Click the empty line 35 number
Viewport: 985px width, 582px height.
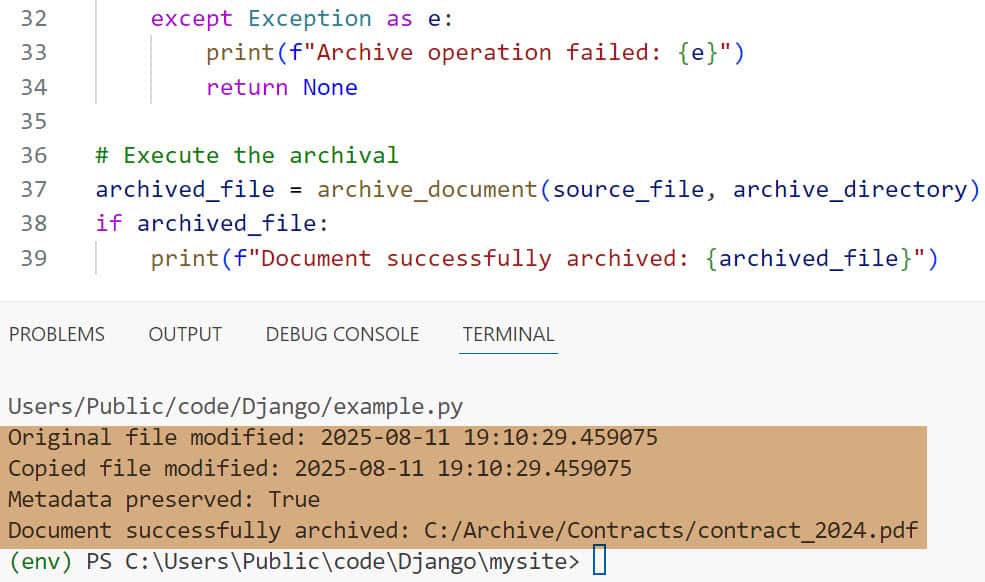coord(34,121)
